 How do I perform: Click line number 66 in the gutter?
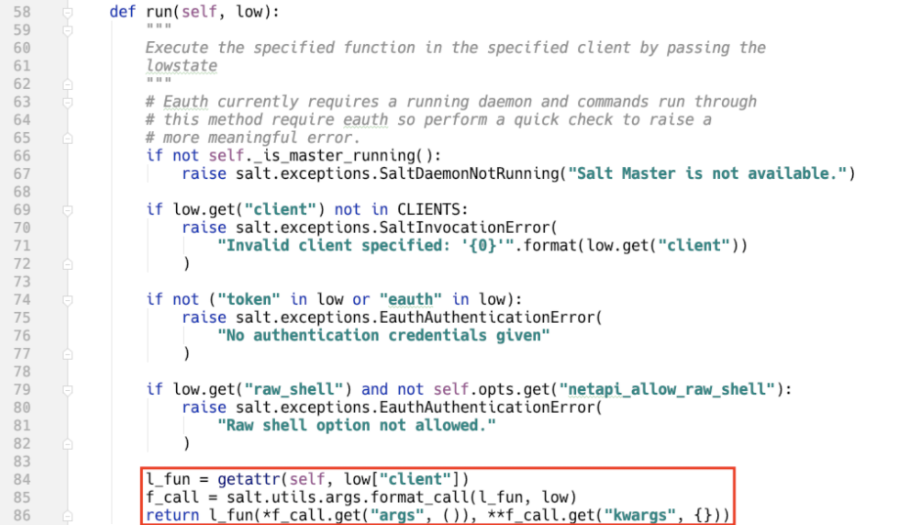click(20, 155)
